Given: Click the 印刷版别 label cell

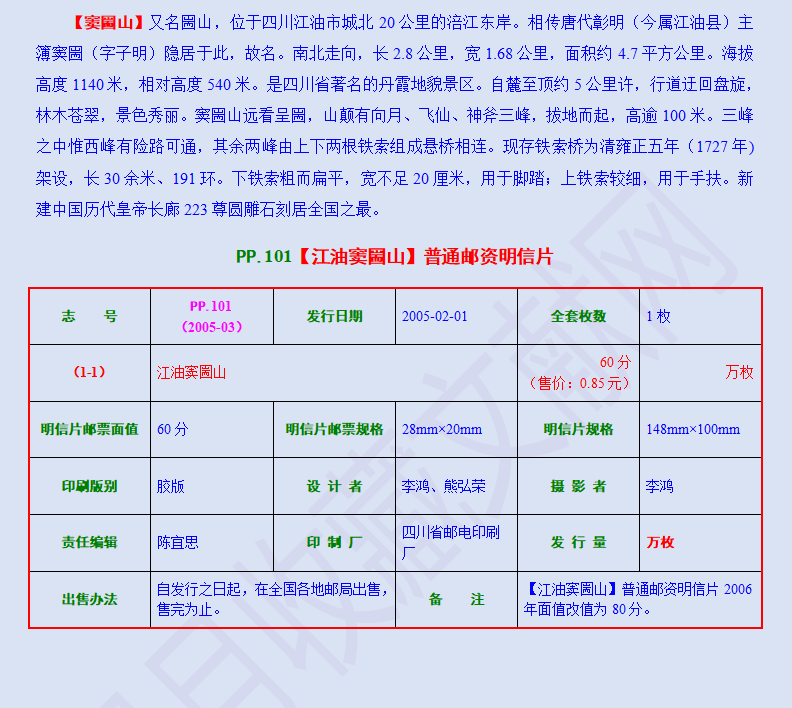Looking at the screenshot, I should point(90,486).
